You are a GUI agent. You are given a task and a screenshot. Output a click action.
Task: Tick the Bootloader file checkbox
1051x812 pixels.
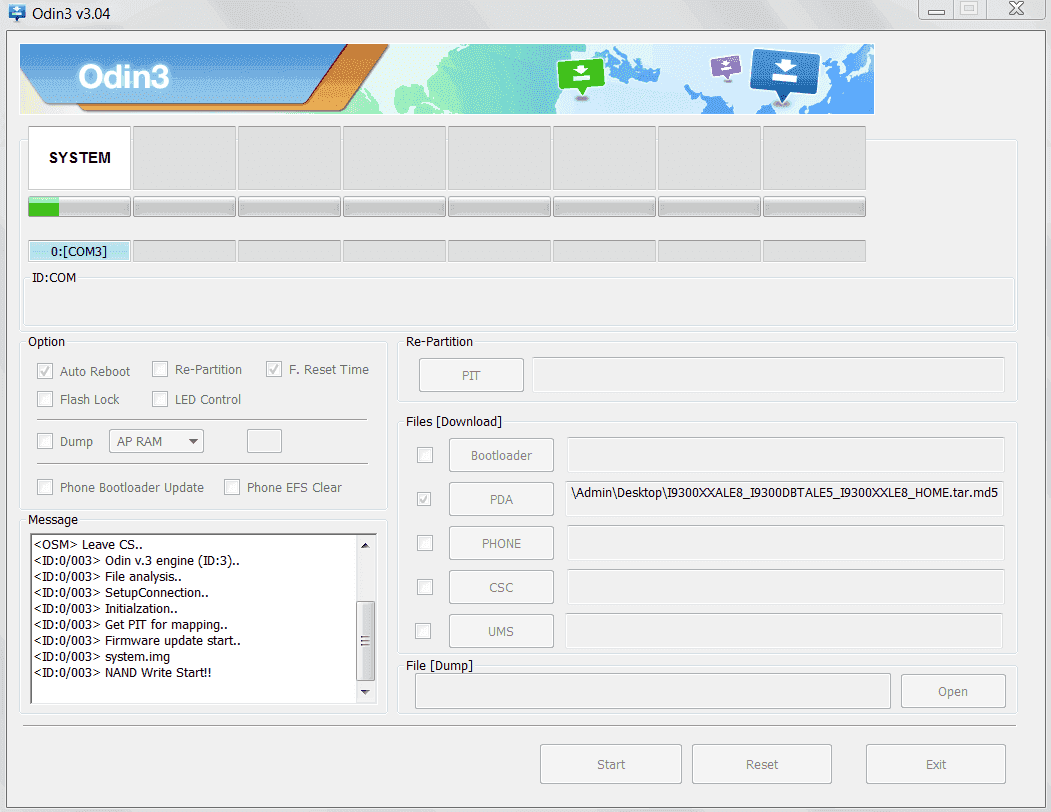(x=425, y=455)
